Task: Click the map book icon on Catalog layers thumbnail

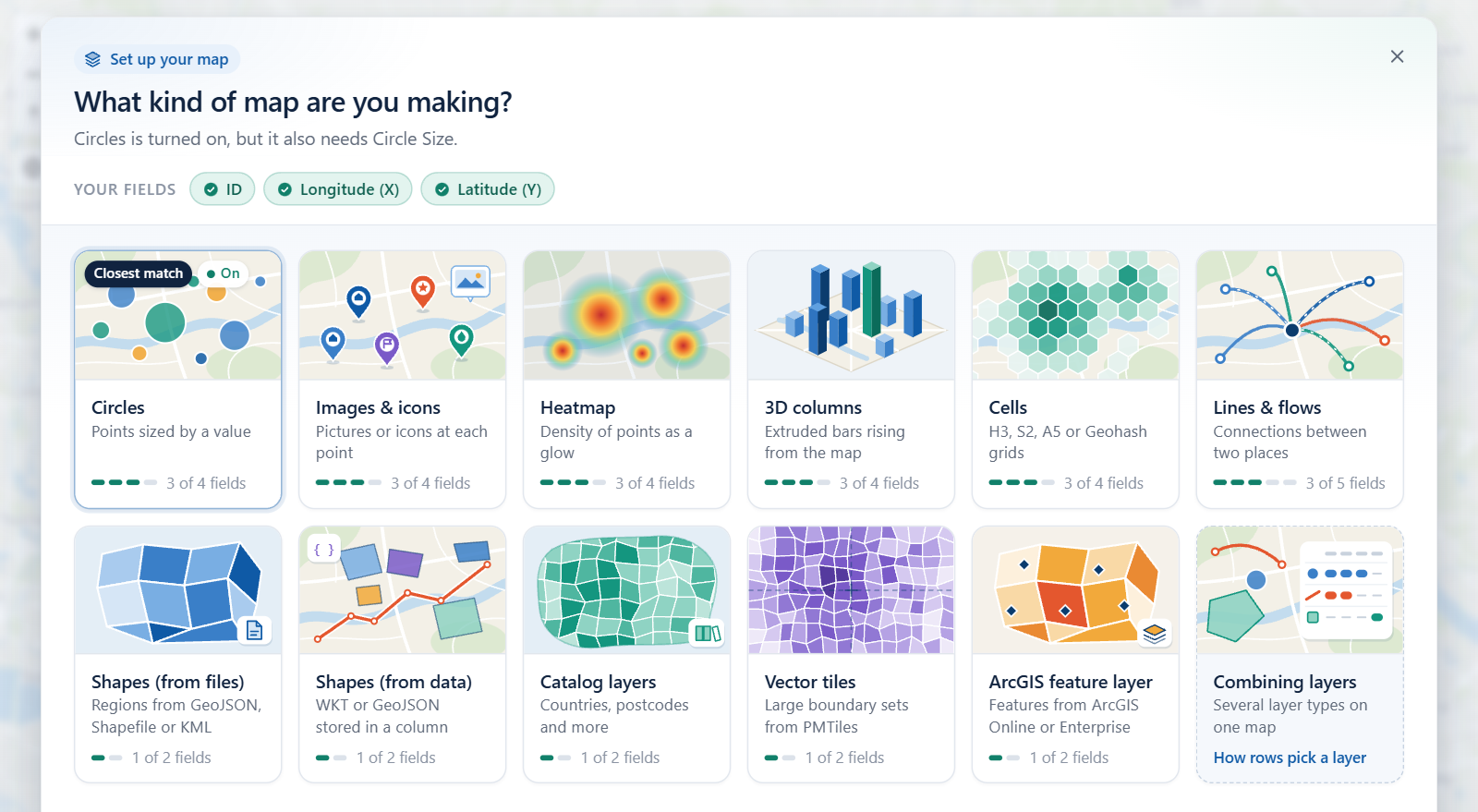Action: tap(708, 633)
